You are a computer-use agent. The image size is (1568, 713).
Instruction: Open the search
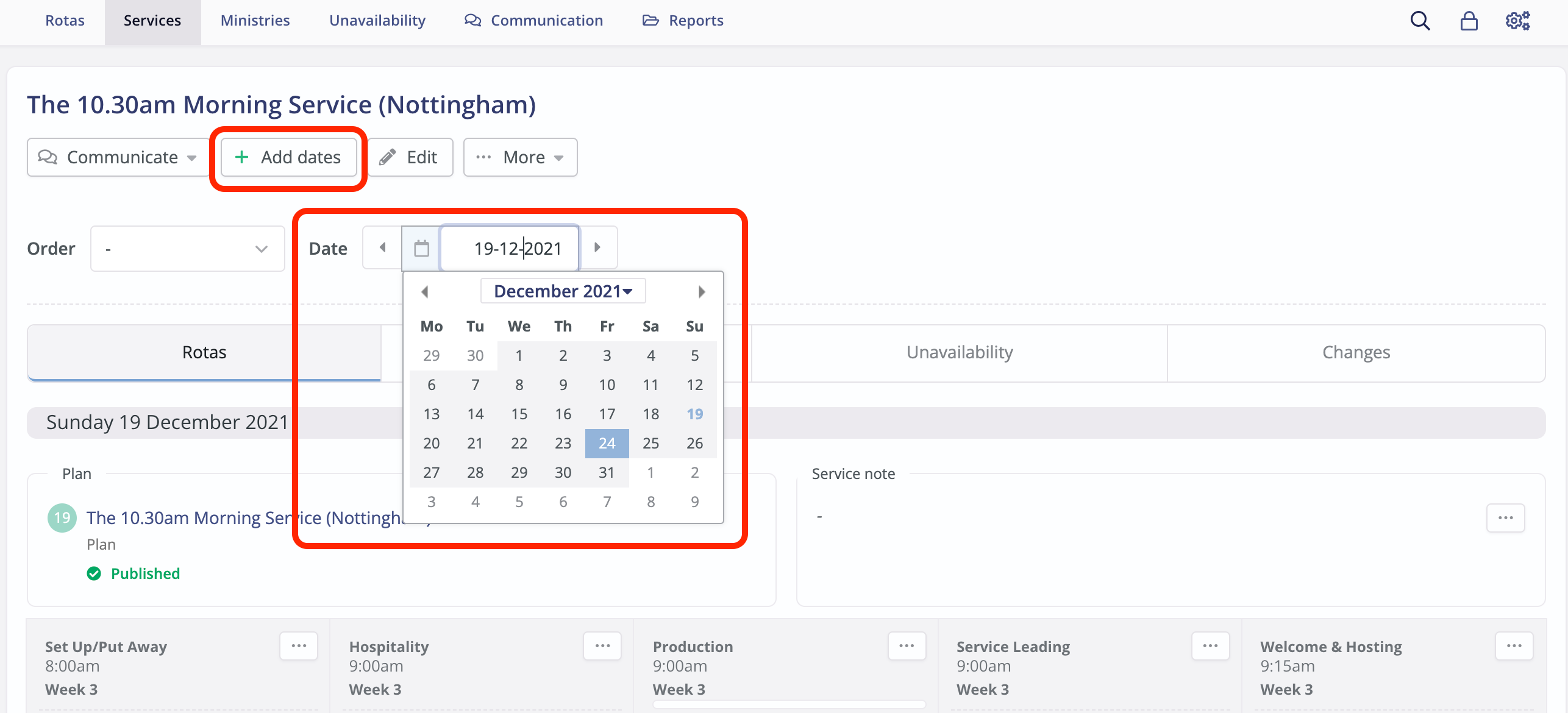pos(1420,20)
